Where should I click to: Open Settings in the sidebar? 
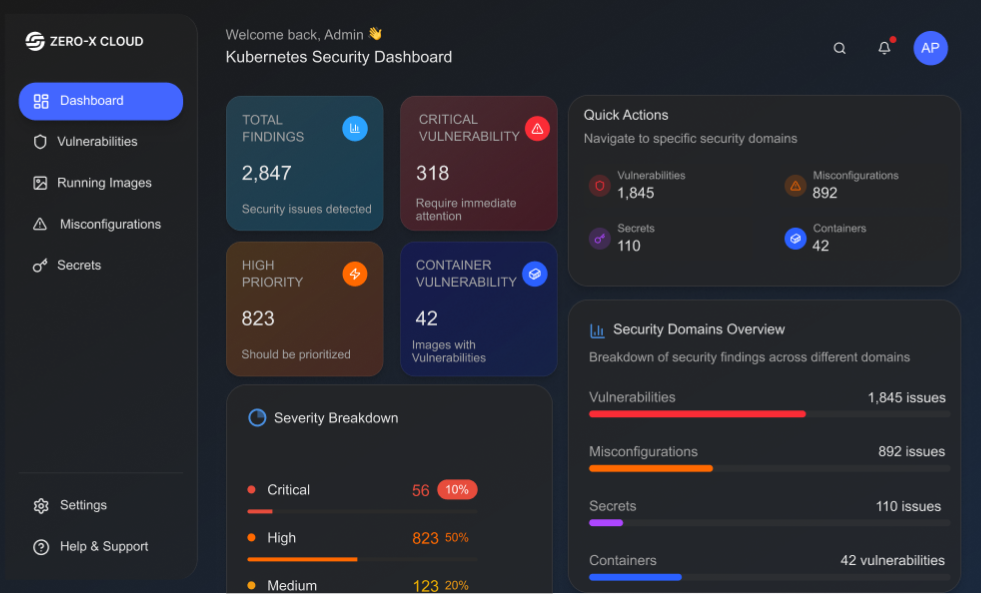point(83,505)
